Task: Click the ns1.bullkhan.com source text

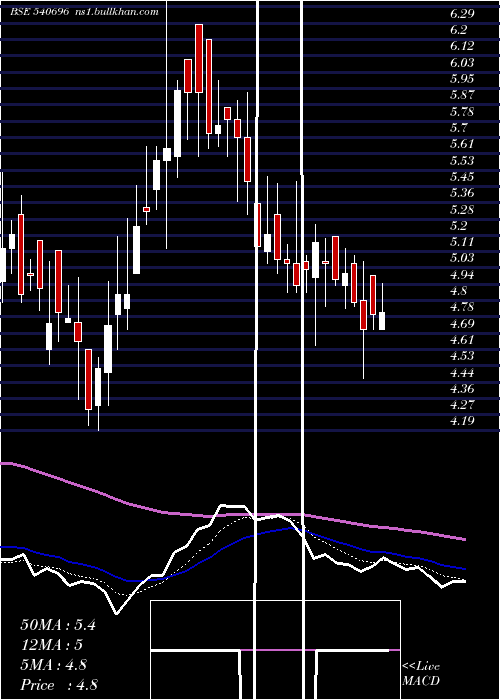Action: [116, 12]
